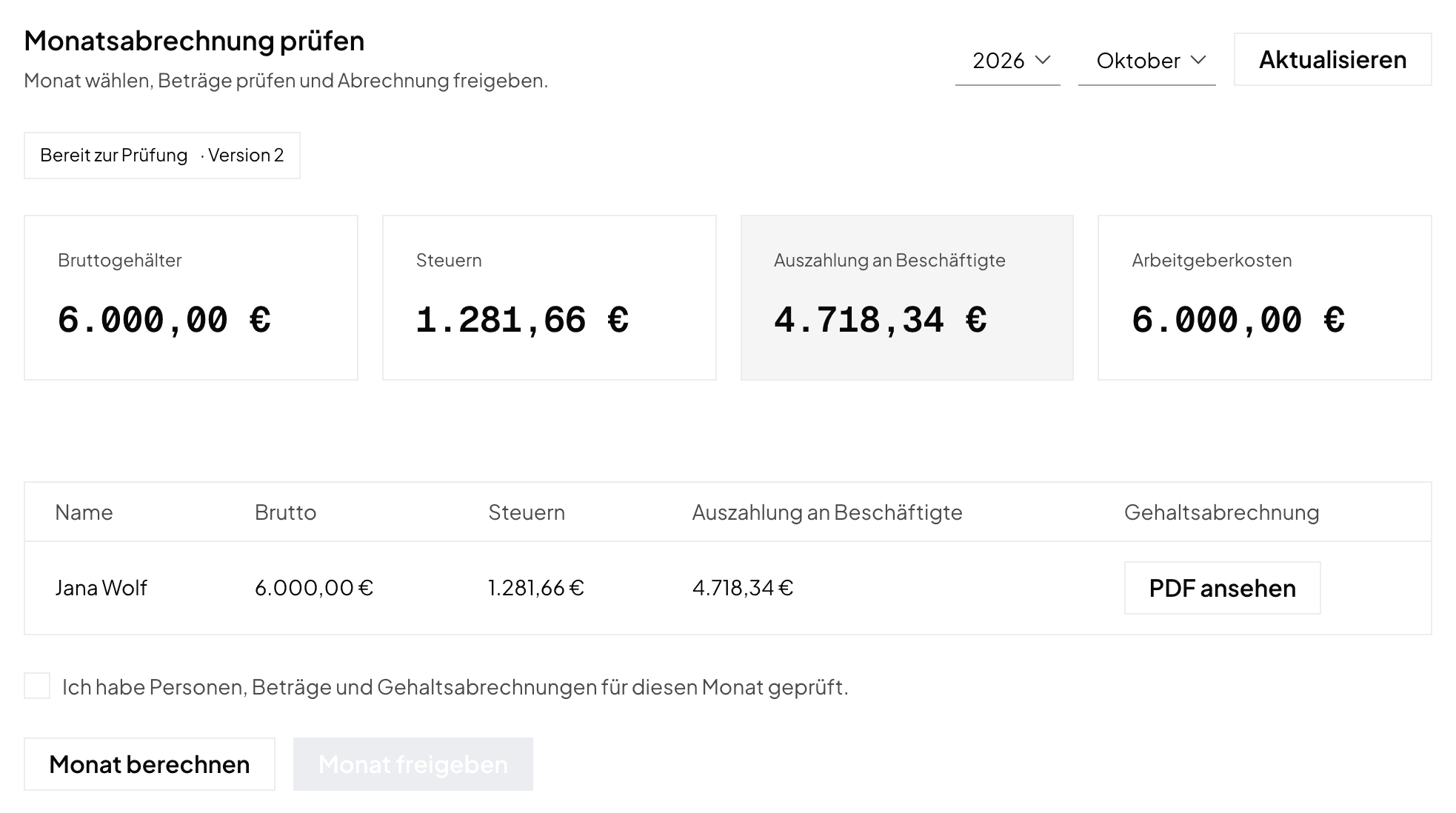
Task: Click the 1.281,66 € Steuern table cell
Action: tap(536, 588)
